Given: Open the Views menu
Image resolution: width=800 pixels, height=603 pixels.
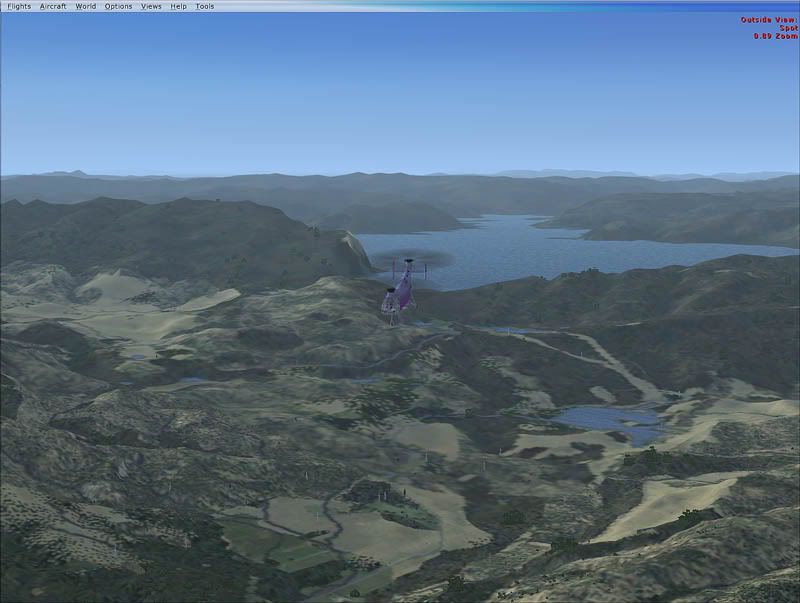Looking at the screenshot, I should tap(151, 6).
